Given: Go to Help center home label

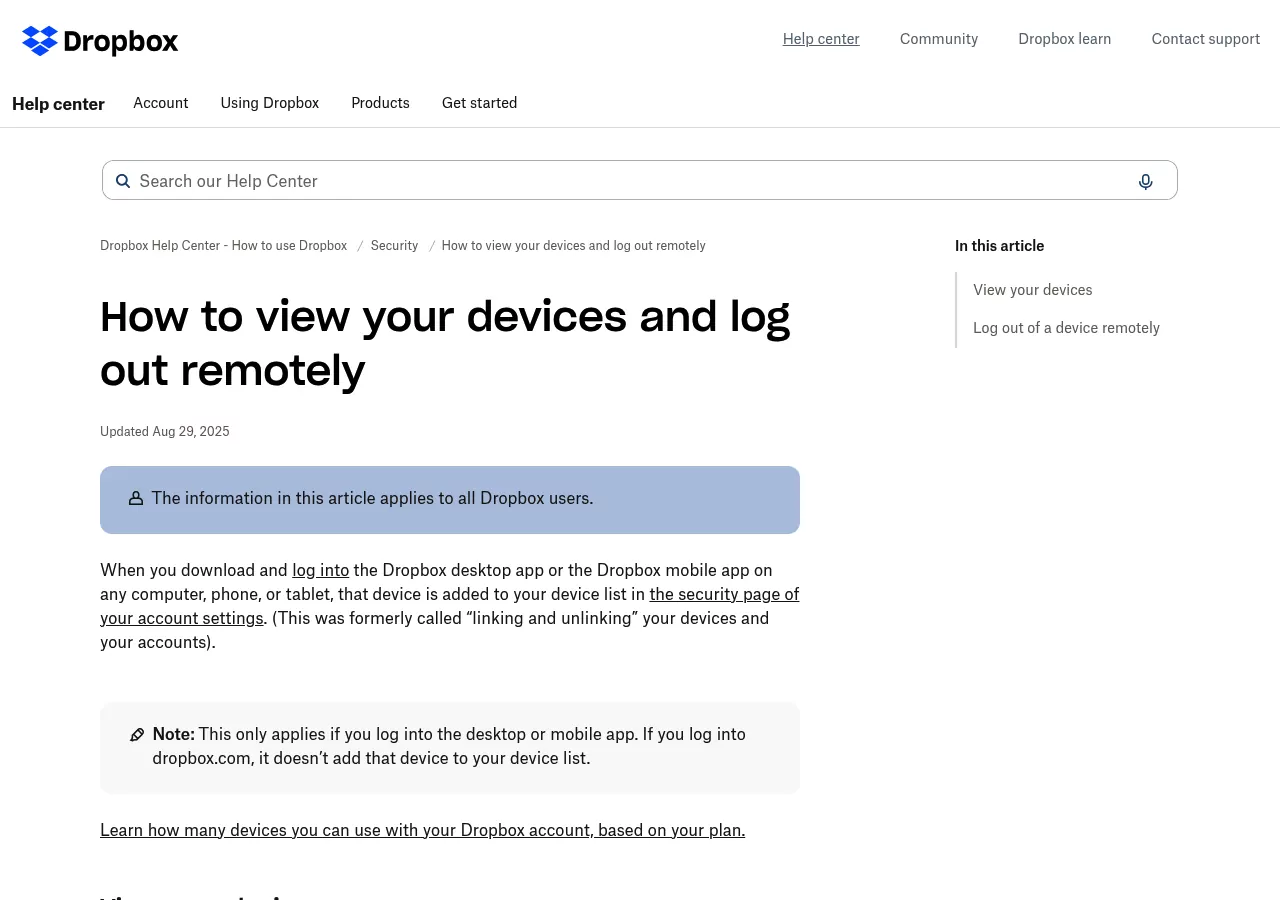Looking at the screenshot, I should tap(58, 104).
